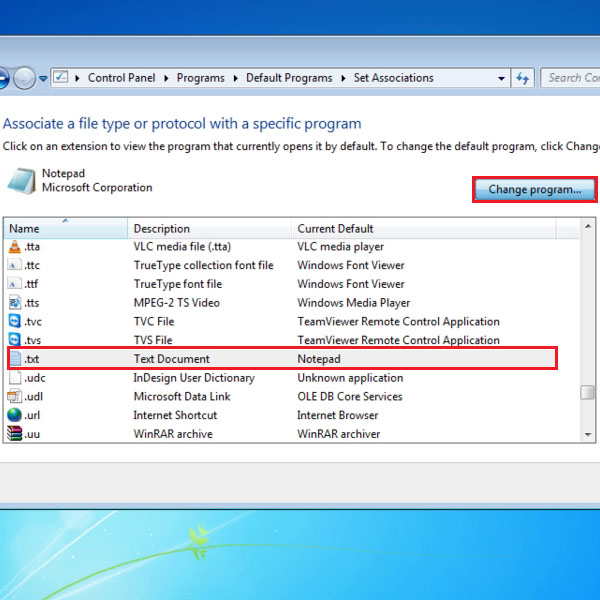The image size is (600, 600).
Task: Click 'Windows Media Player' default entry
Action: pyautogui.click(x=354, y=303)
